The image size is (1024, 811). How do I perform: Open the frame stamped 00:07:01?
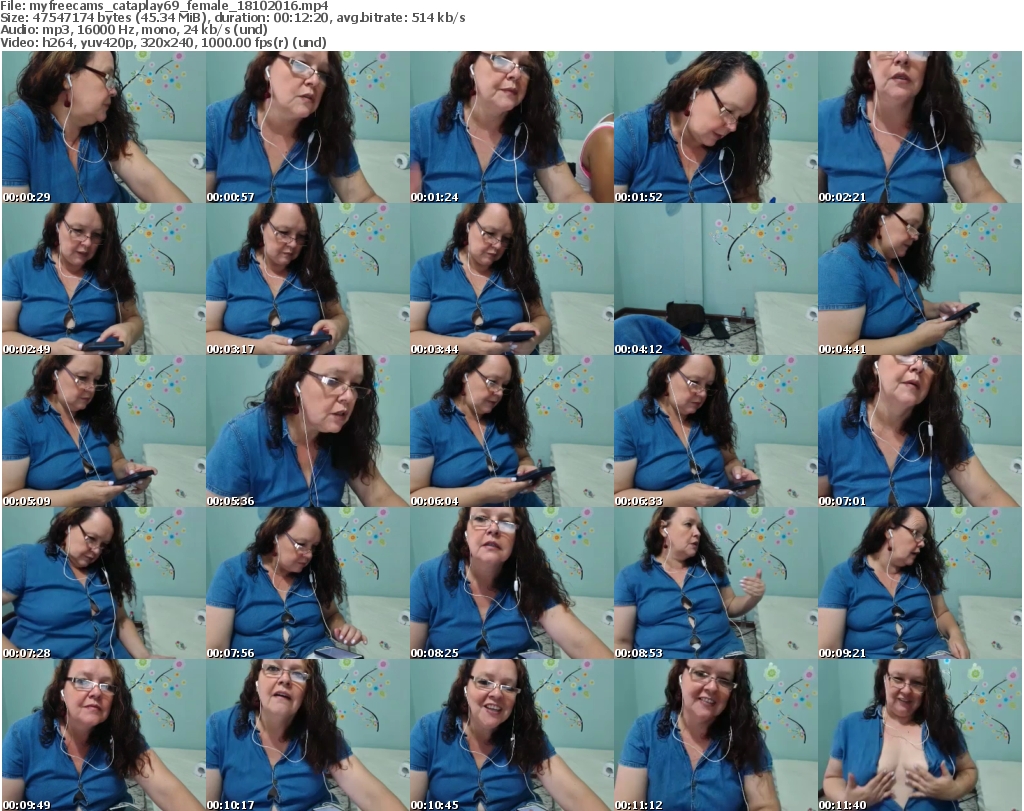920,431
